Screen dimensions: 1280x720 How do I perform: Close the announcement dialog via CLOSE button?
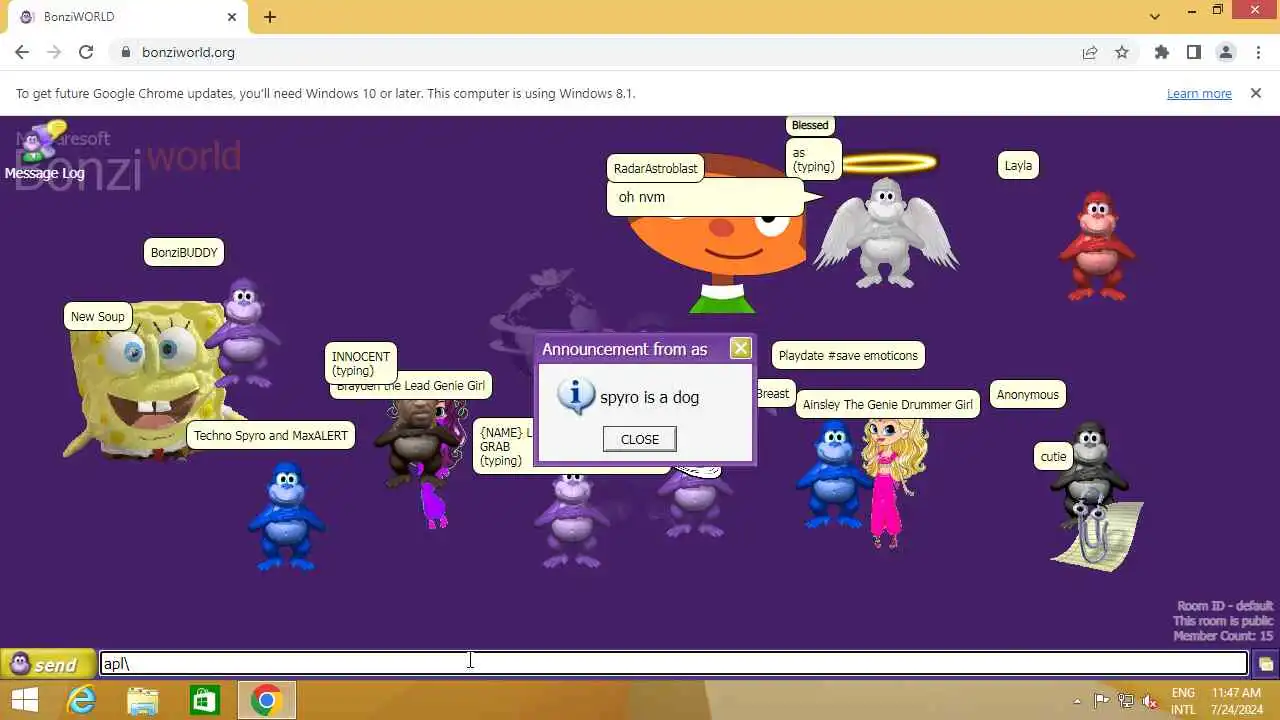coord(640,439)
